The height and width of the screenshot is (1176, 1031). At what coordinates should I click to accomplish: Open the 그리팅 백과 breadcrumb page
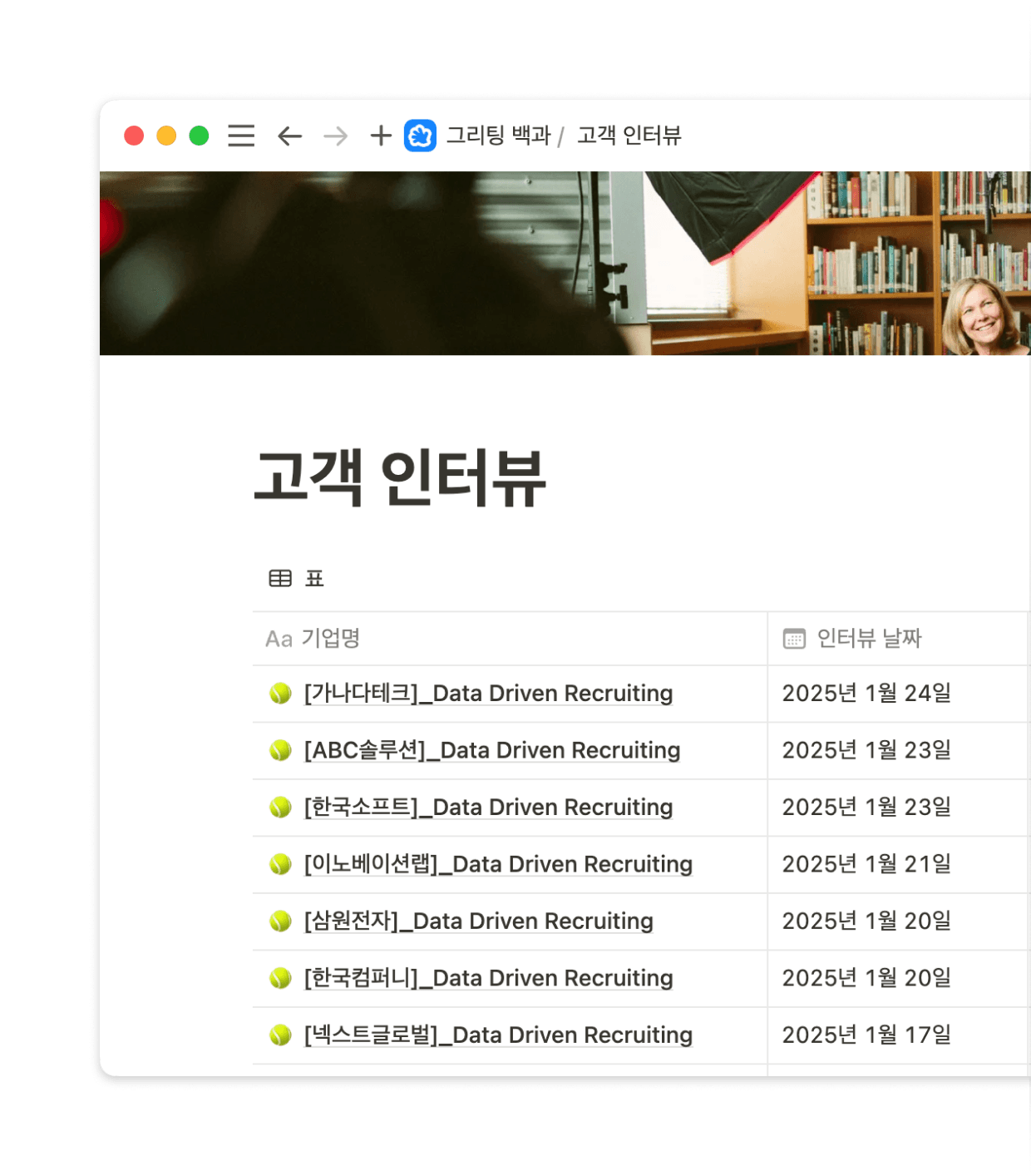[500, 135]
